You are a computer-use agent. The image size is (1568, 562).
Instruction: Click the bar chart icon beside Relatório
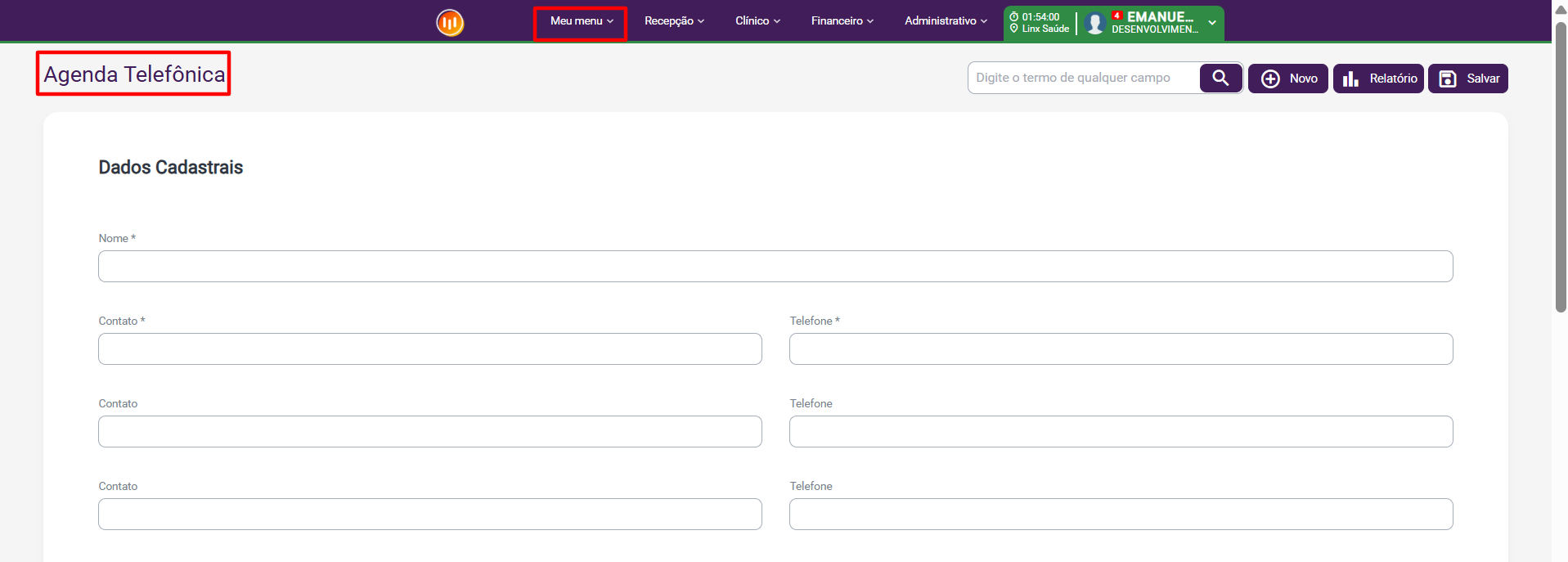1350,79
